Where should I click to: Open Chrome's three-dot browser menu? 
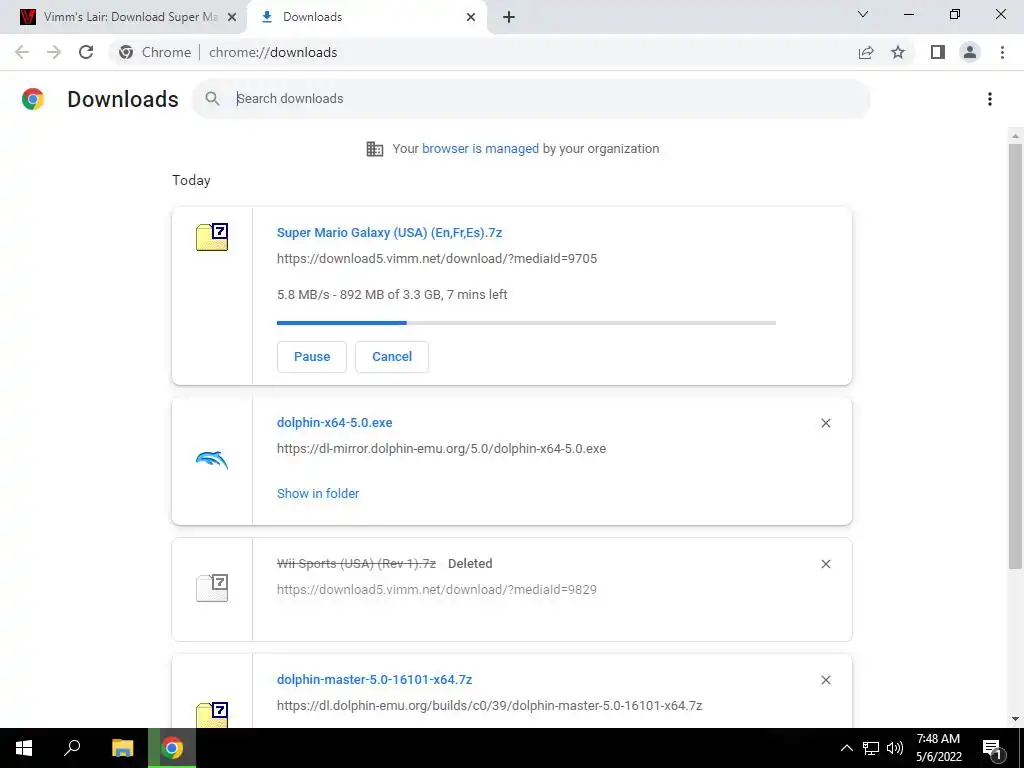(1002, 52)
